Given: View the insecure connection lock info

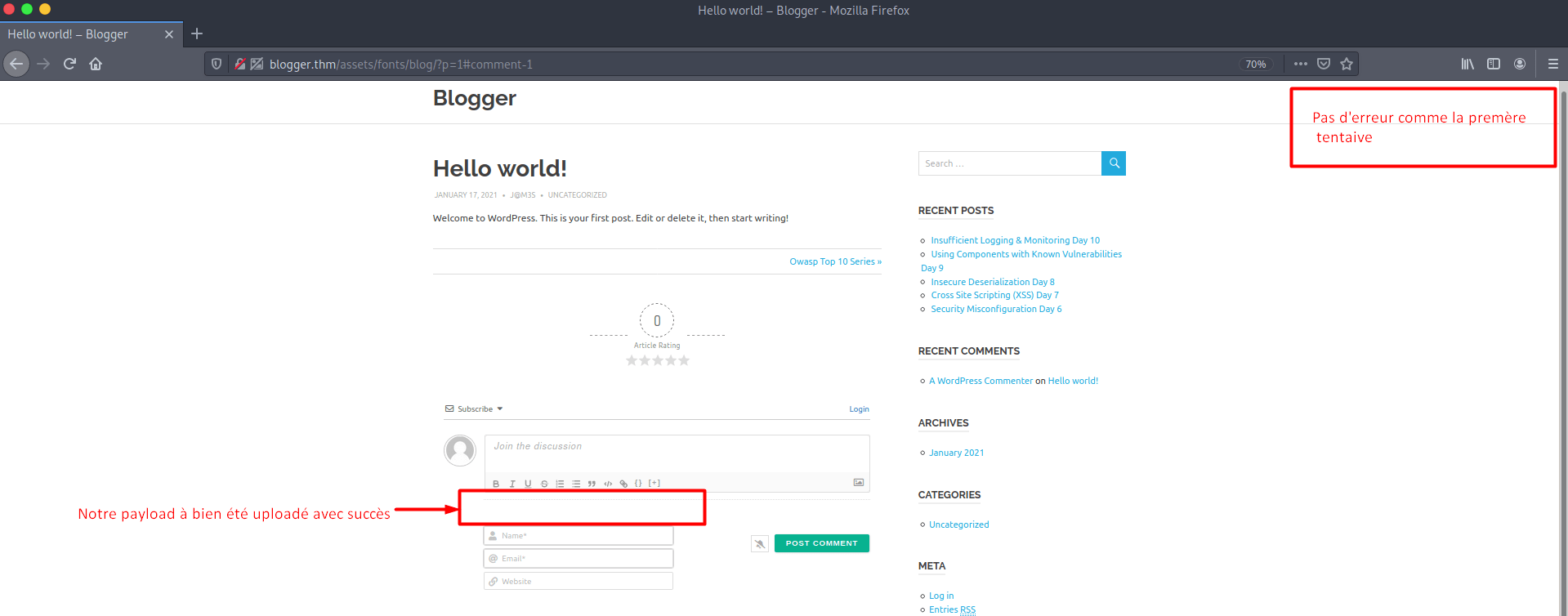Looking at the screenshot, I should click(240, 64).
